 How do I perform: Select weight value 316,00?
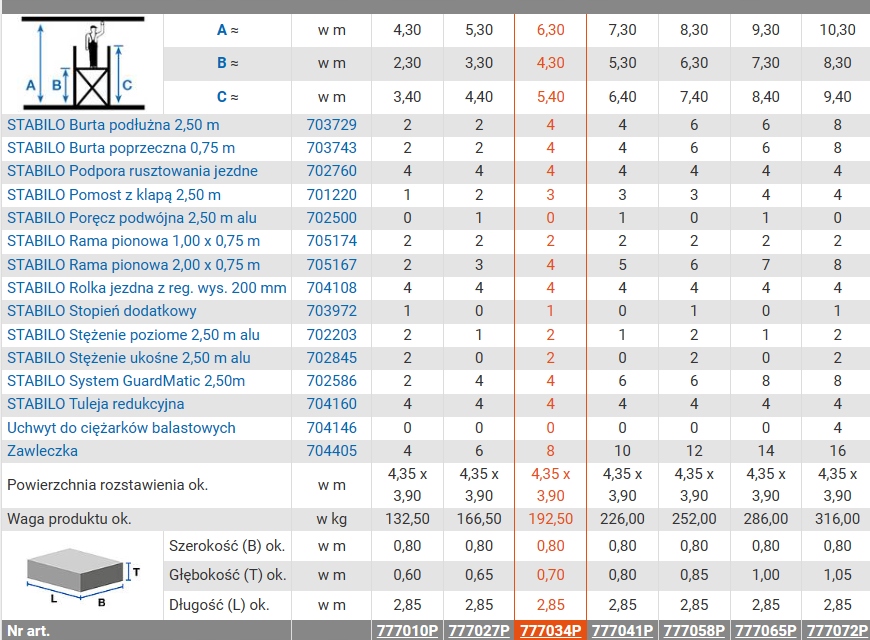tap(837, 519)
